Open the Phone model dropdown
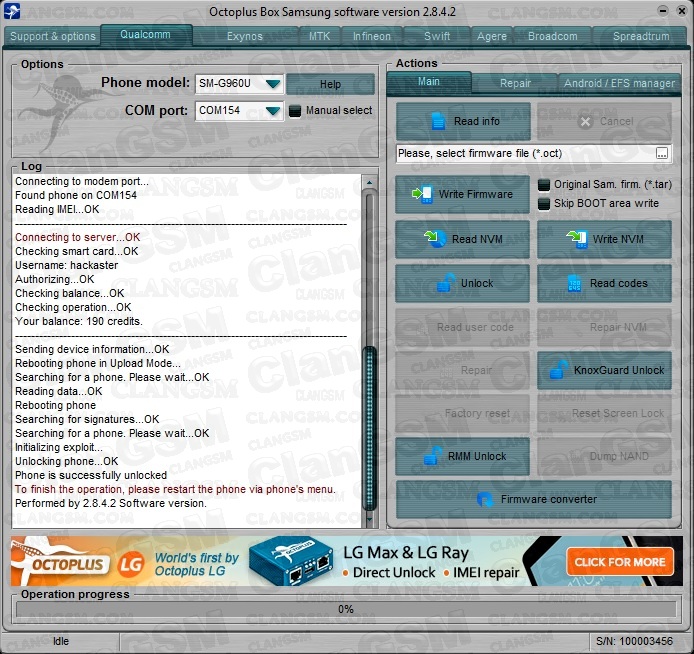 pyautogui.click(x=273, y=84)
